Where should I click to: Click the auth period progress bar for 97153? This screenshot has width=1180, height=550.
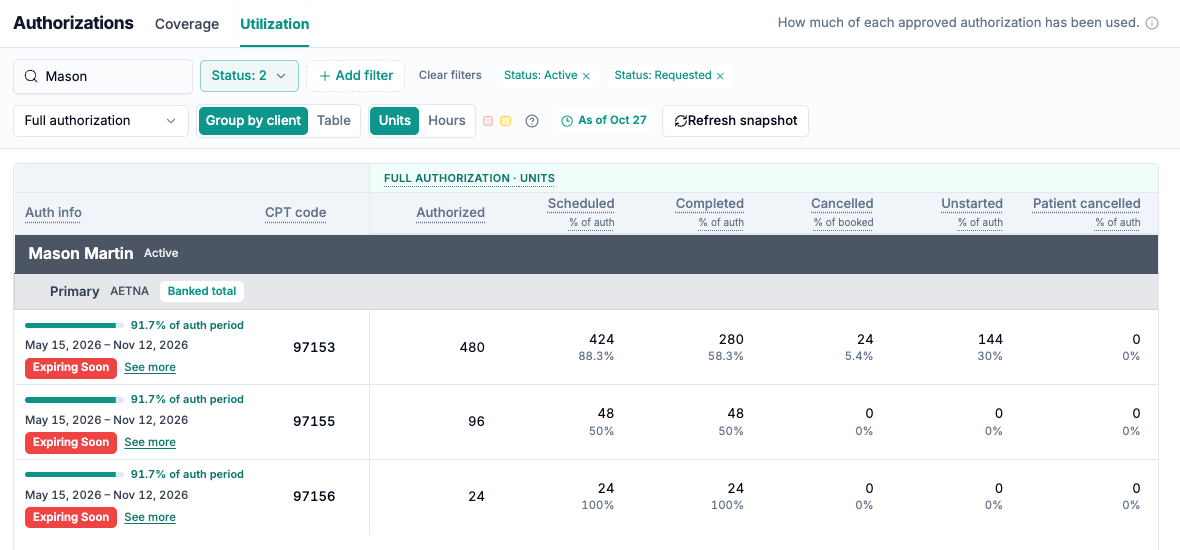point(75,326)
